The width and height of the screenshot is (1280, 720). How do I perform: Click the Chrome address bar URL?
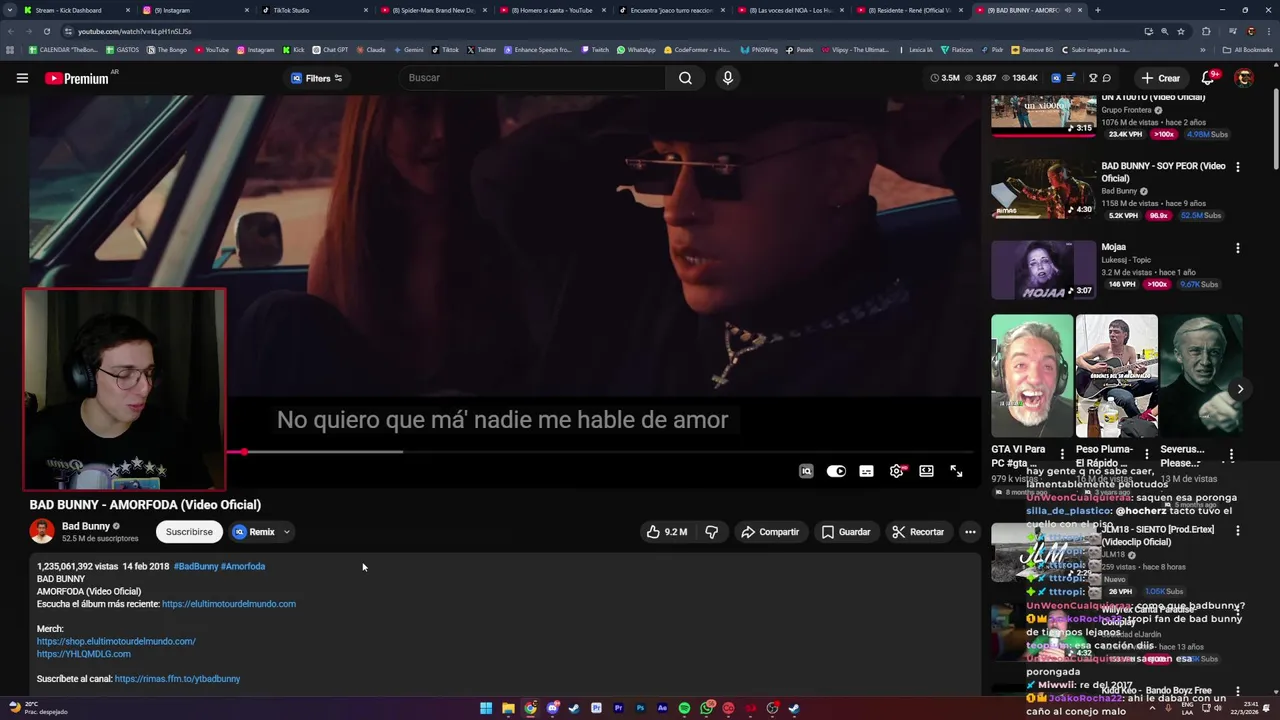(x=134, y=31)
